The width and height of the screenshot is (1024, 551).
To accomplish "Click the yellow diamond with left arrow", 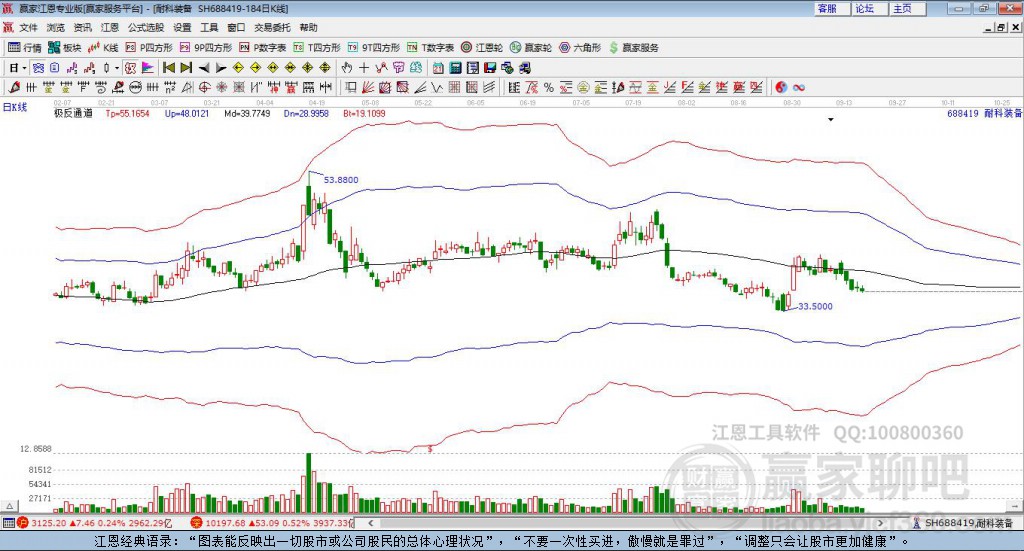I will tap(238, 68).
